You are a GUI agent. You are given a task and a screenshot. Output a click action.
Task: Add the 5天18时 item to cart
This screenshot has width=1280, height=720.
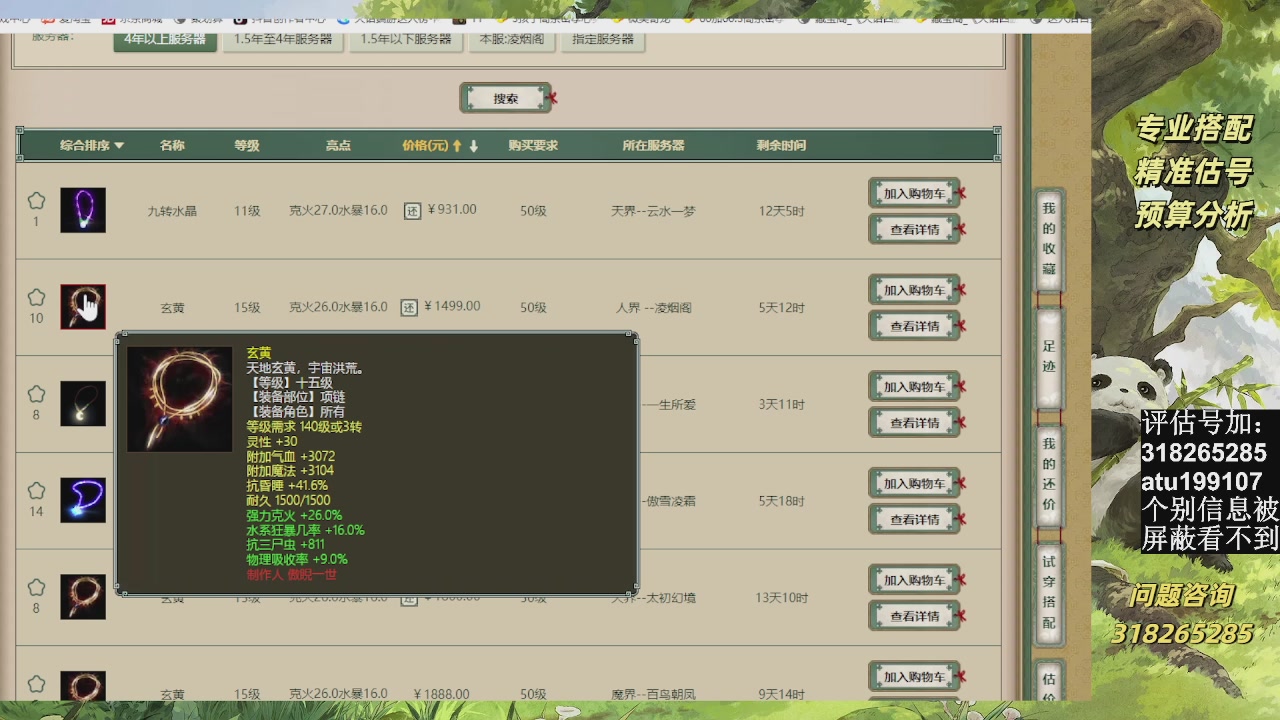pos(914,484)
